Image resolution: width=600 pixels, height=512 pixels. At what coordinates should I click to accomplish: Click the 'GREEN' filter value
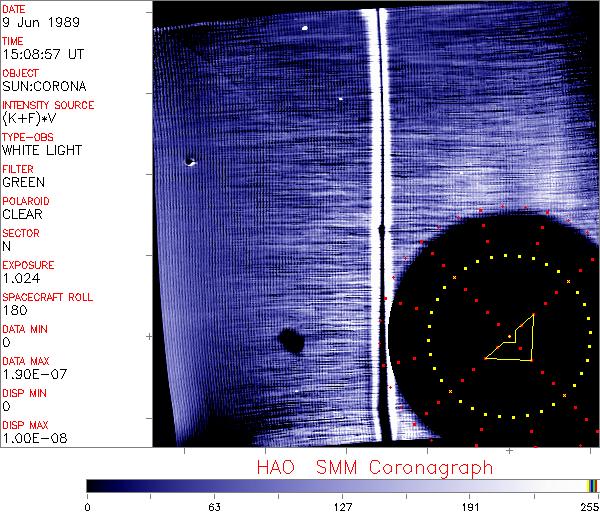tap(23, 182)
